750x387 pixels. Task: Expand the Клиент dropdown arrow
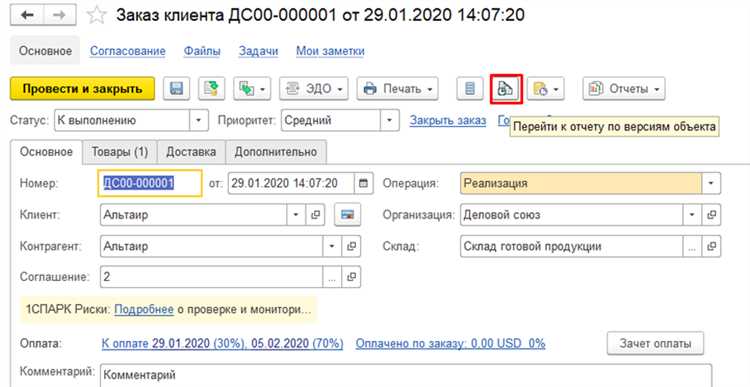tap(296, 215)
